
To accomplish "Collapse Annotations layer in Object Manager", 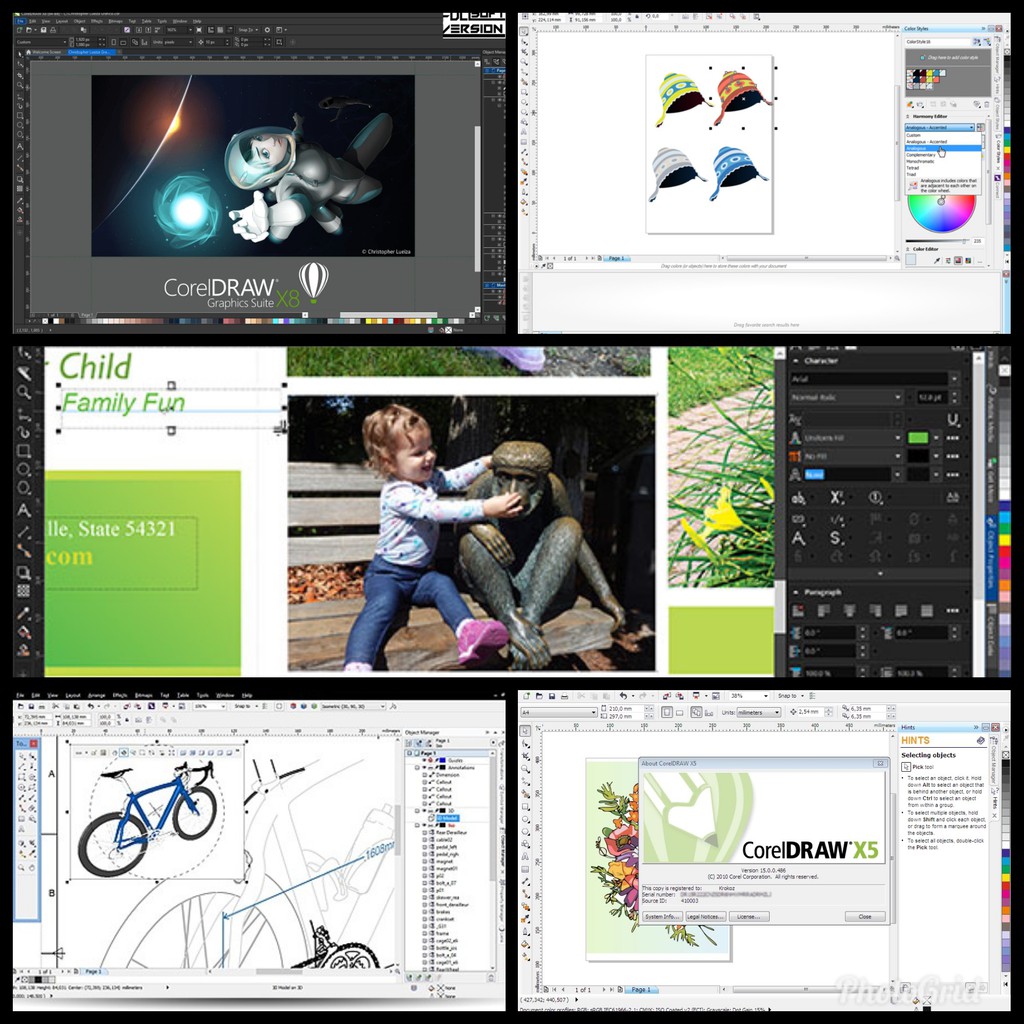I will point(418,768).
